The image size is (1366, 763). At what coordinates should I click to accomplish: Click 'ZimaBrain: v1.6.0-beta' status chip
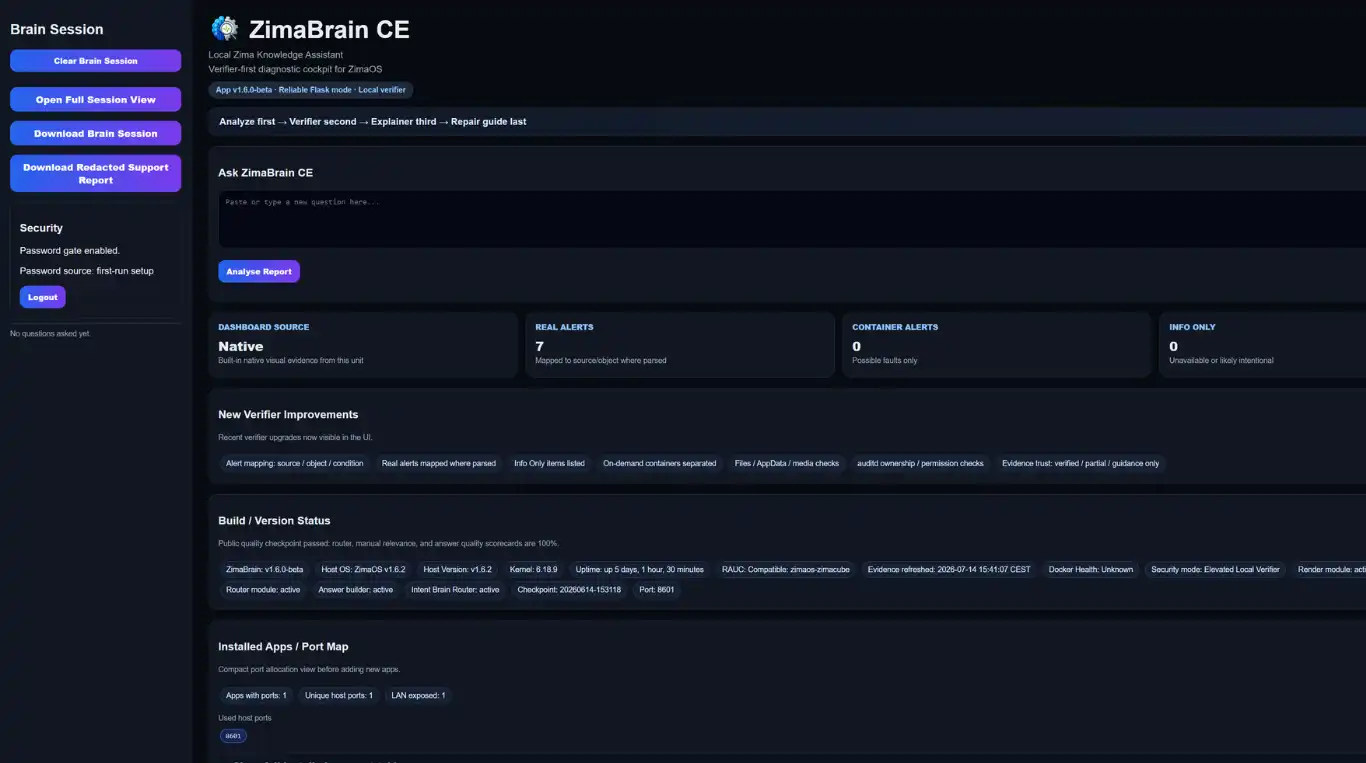(265, 570)
